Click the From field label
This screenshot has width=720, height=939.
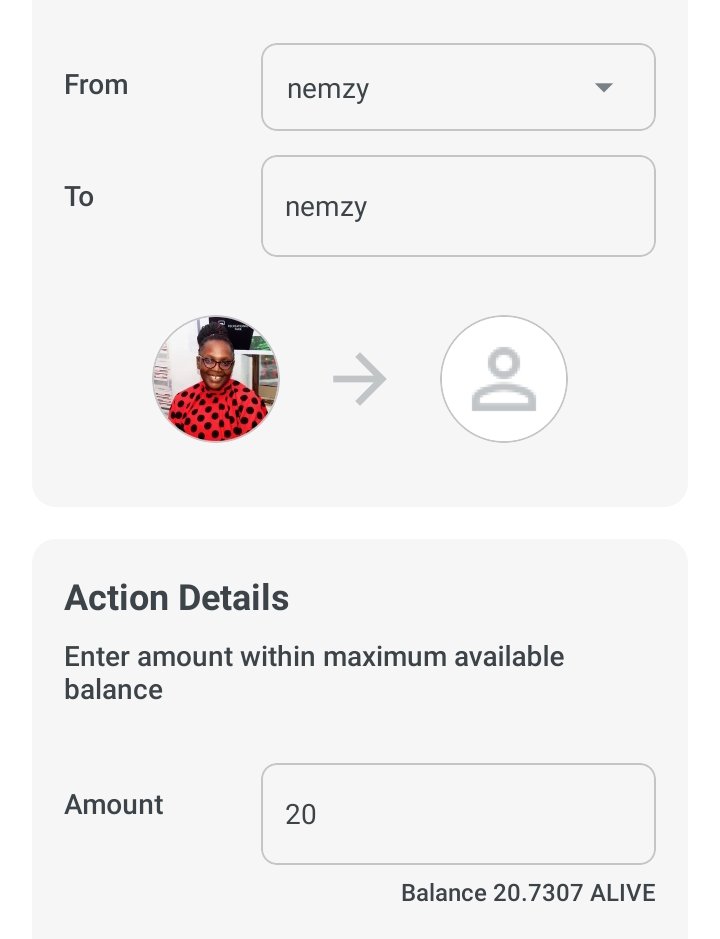pos(96,85)
